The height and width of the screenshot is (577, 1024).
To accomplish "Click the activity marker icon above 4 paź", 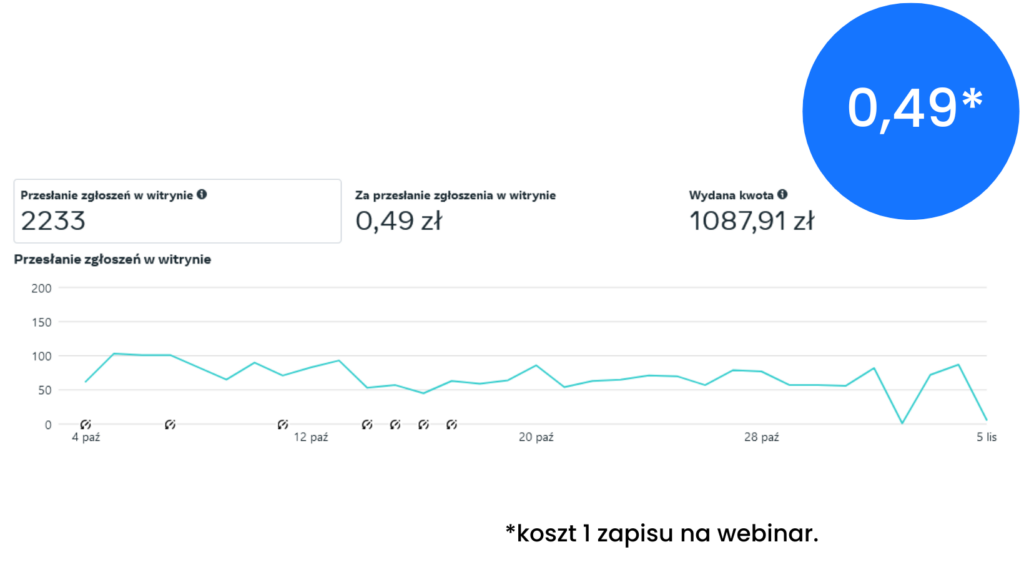I will (x=86, y=425).
